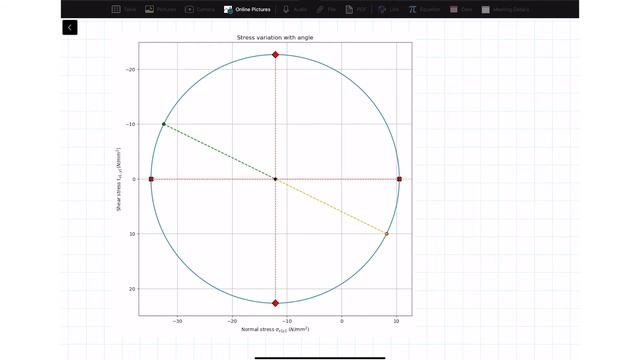This screenshot has height=360, width=640.
Task: Attach a File from the toolbar
Action: [326, 9]
